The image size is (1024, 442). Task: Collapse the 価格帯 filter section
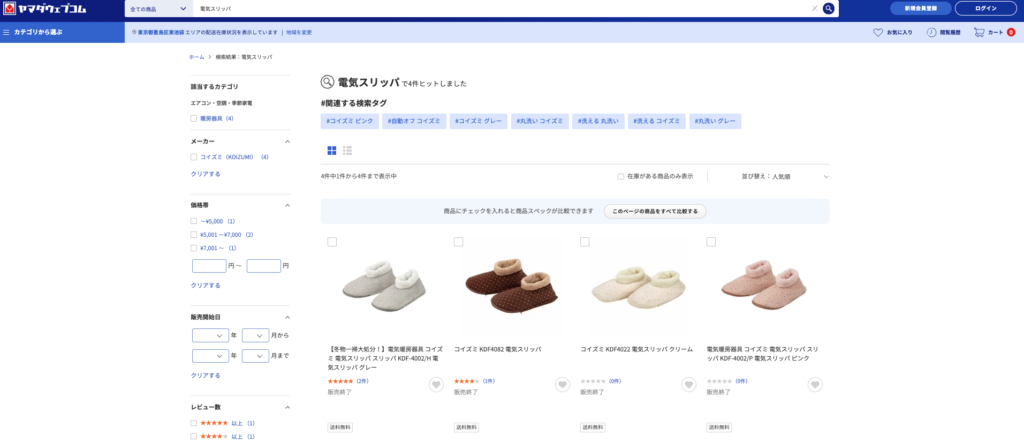(x=287, y=205)
